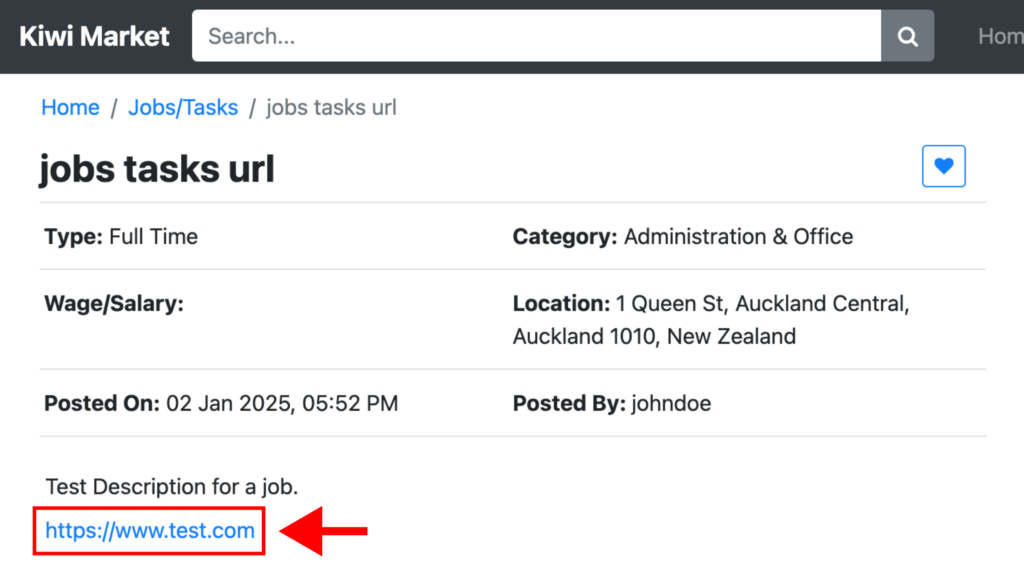Click the 'Administration & Office' category text
1024x571 pixels.
(x=738, y=237)
